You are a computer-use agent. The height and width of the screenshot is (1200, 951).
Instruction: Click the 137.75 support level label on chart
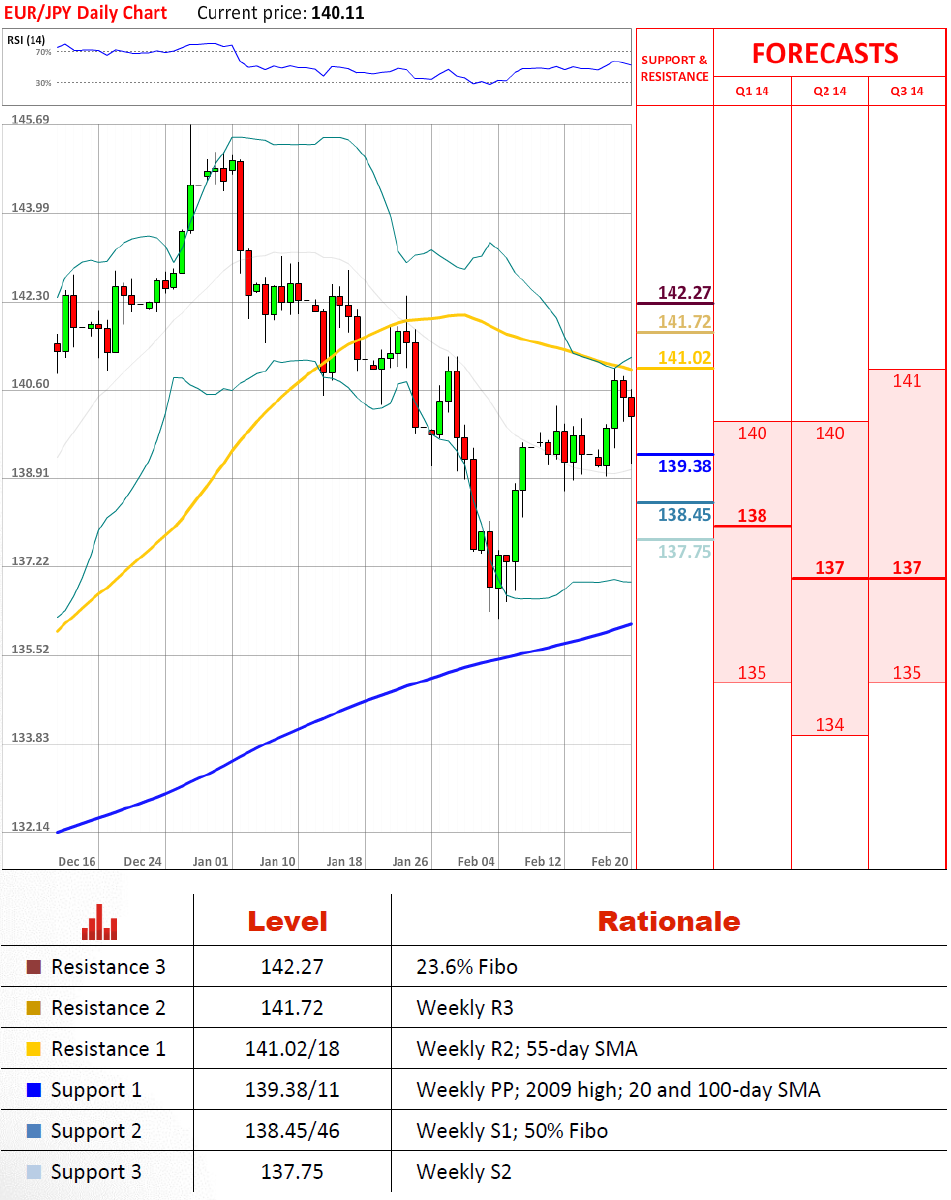(684, 552)
